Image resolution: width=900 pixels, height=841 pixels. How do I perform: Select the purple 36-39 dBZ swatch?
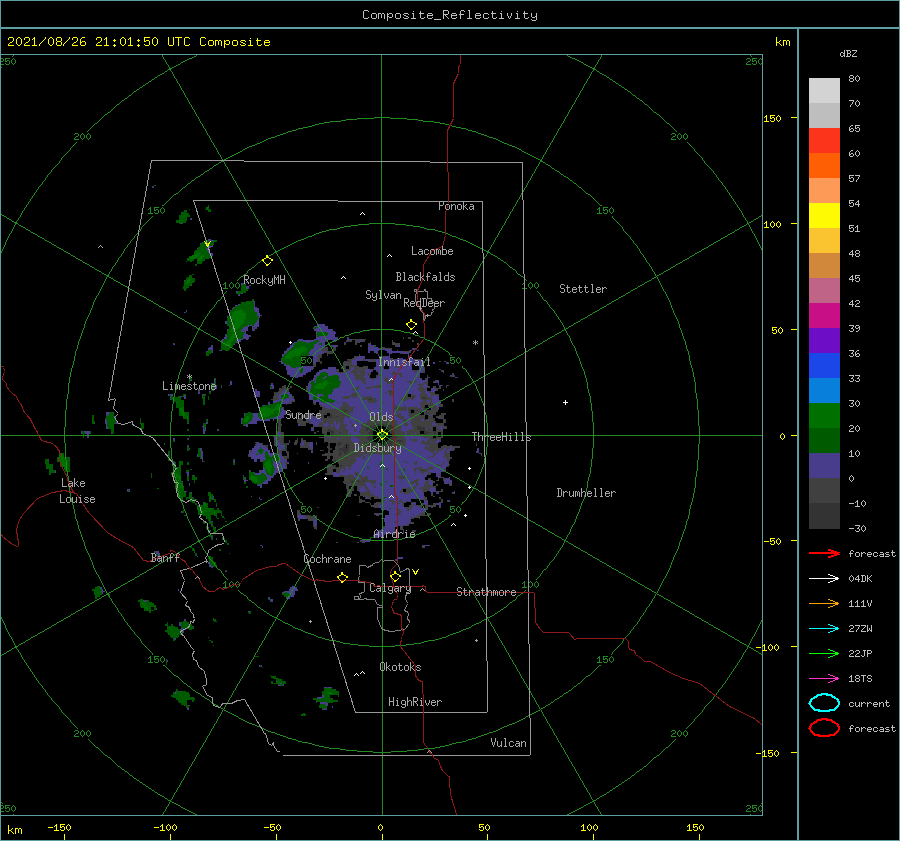tap(824, 340)
